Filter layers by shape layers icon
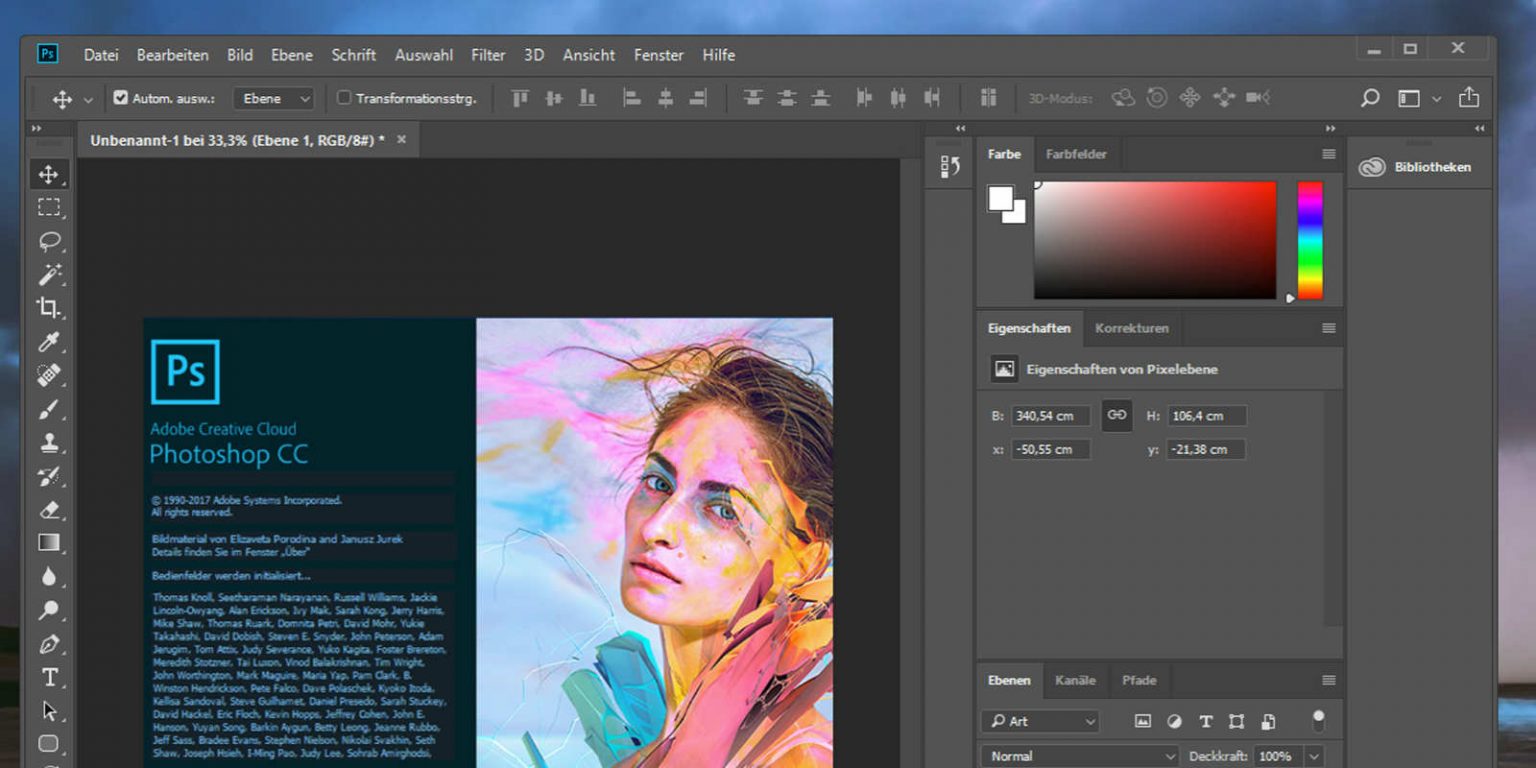 coord(1236,721)
